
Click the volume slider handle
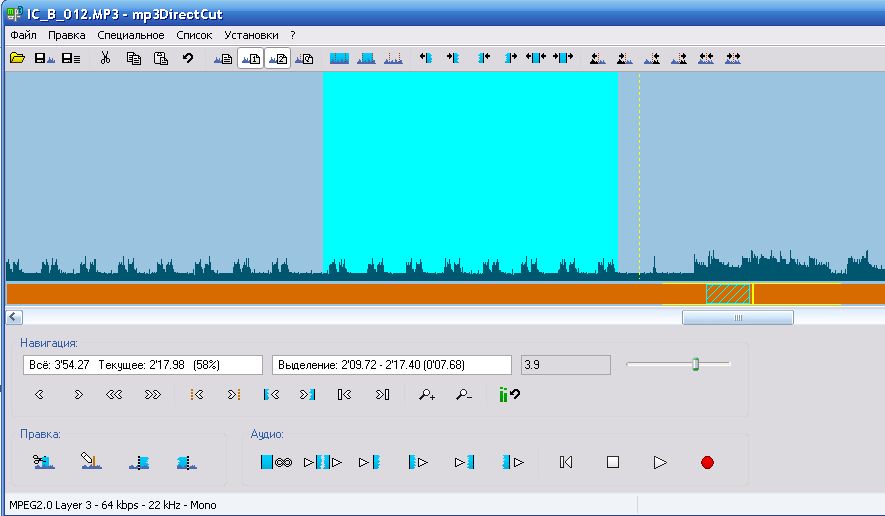pyautogui.click(x=695, y=364)
